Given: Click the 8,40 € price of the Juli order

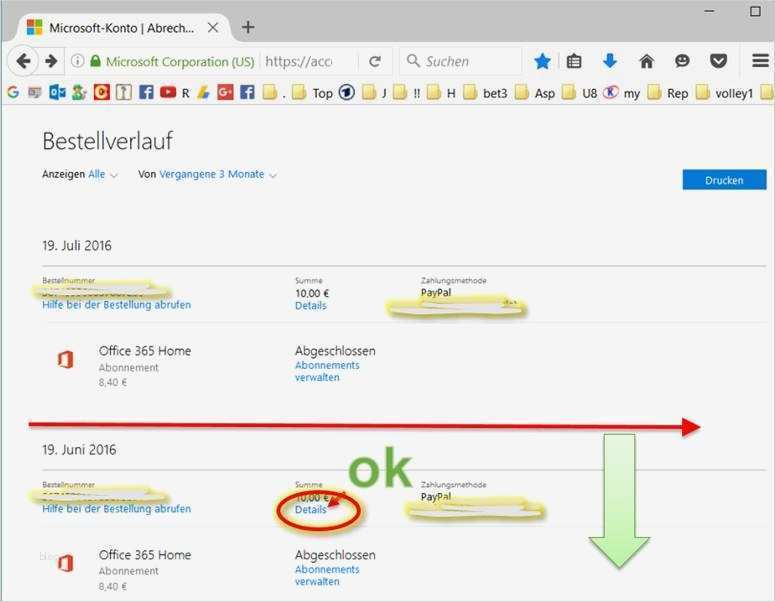Looking at the screenshot, I should 113,383.
